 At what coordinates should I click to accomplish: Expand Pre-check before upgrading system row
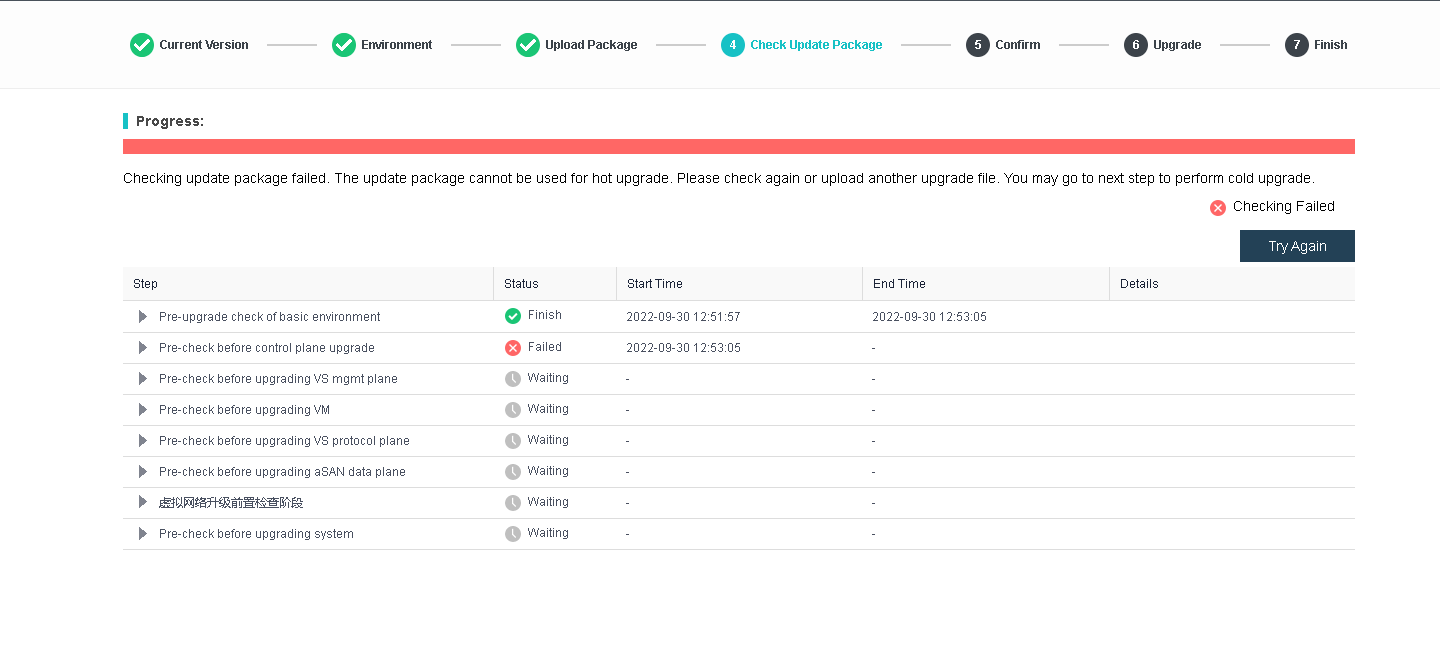pyautogui.click(x=143, y=534)
